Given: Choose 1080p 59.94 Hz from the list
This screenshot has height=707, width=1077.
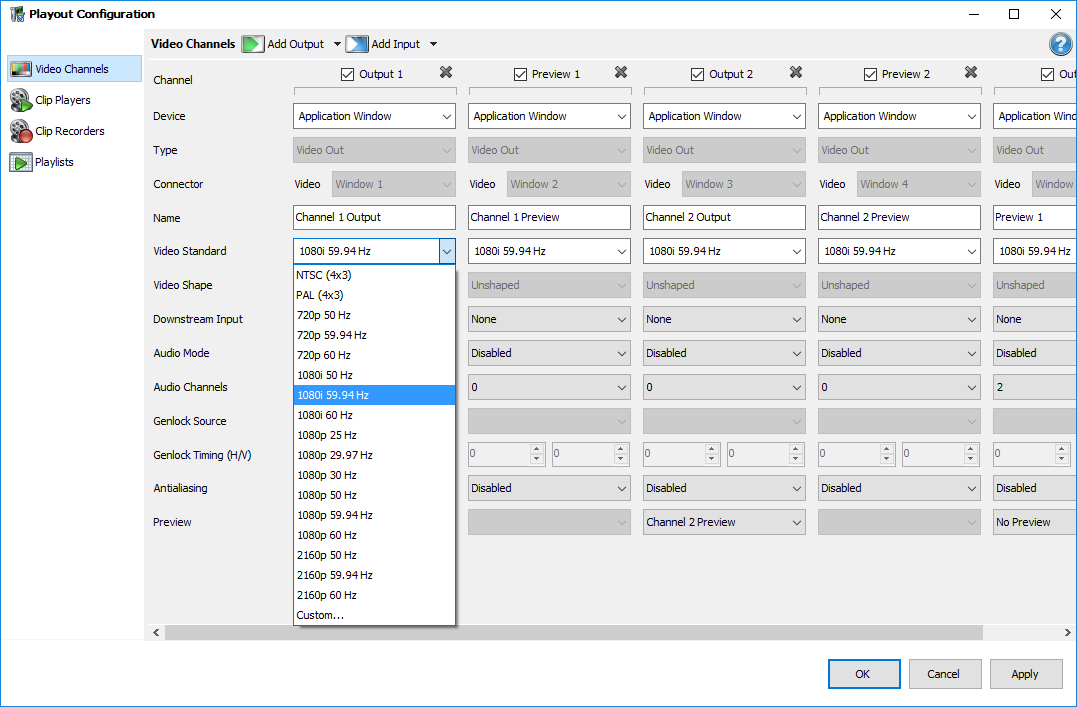Looking at the screenshot, I should coord(334,515).
